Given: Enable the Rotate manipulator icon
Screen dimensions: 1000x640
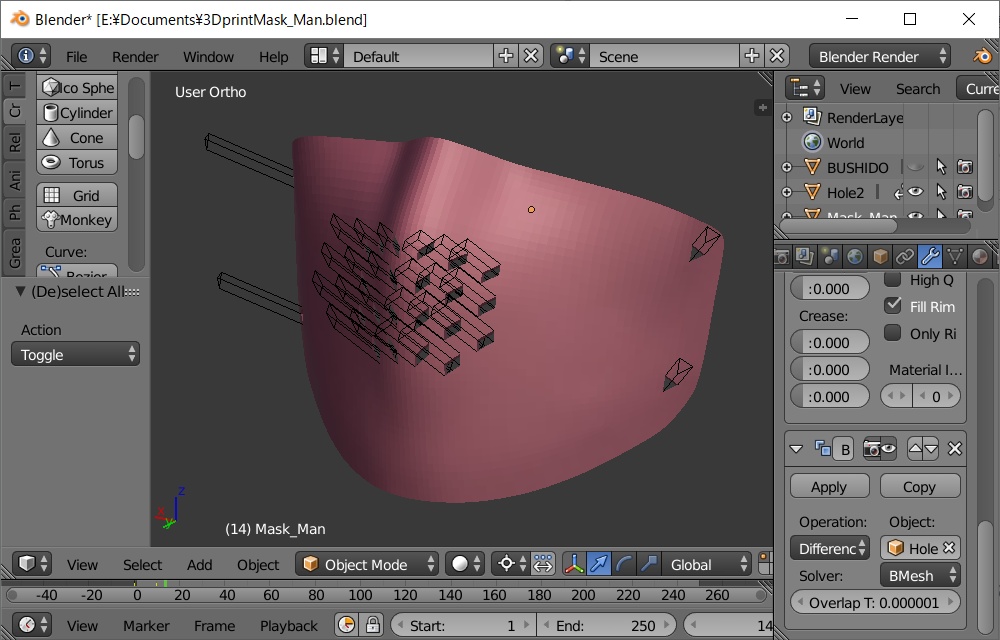Looking at the screenshot, I should [624, 564].
